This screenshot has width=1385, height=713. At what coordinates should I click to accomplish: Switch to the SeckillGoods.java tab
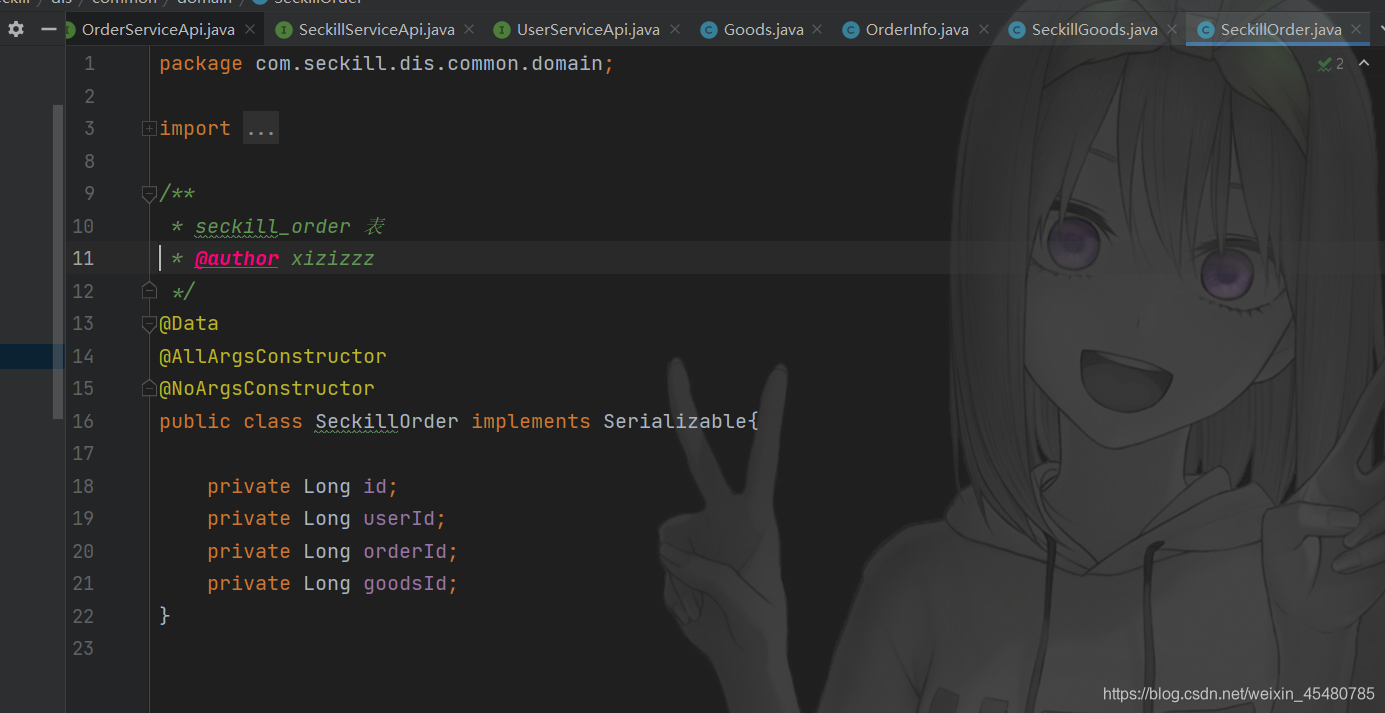(1094, 30)
